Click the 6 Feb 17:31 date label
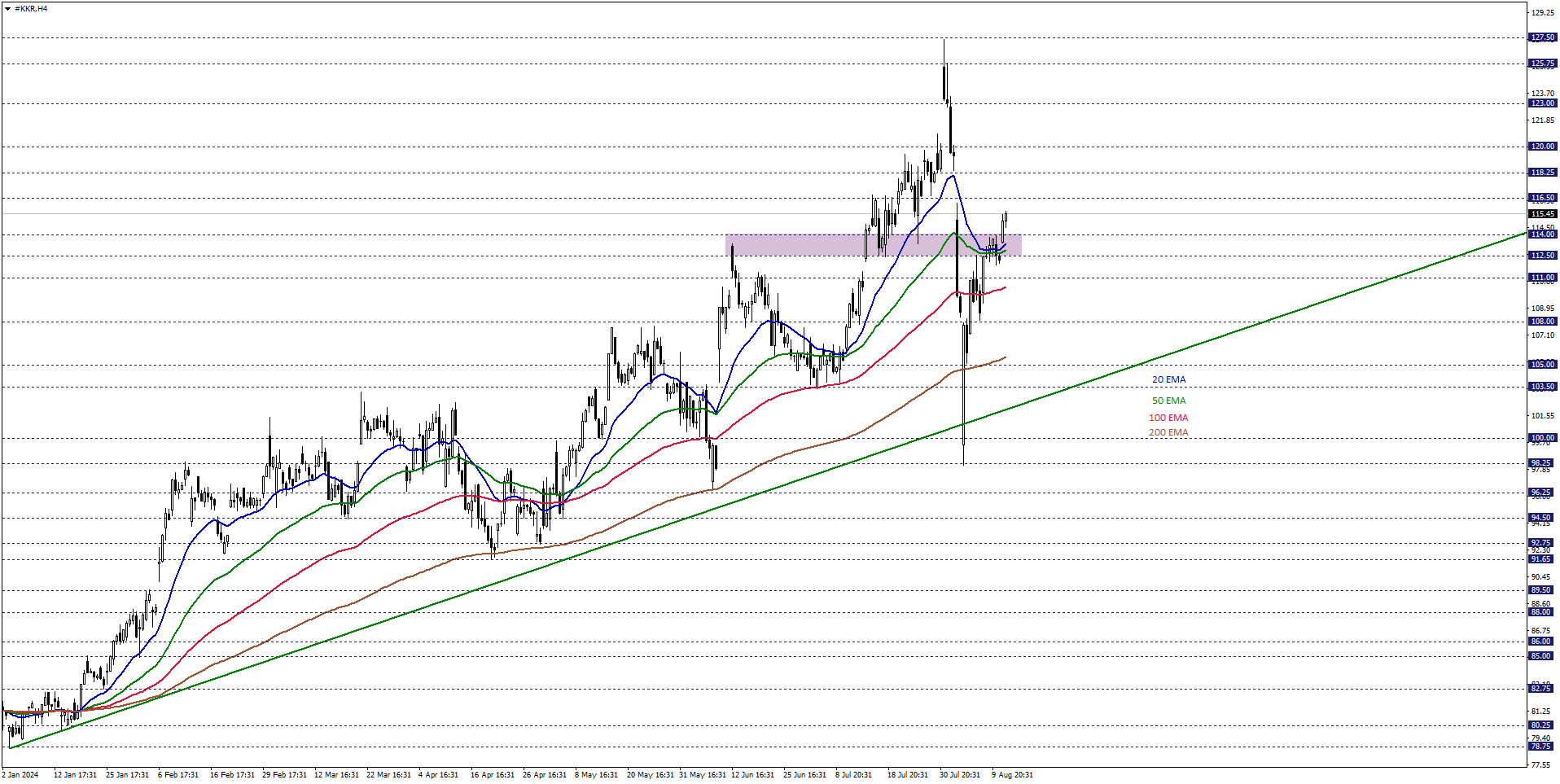This screenshot has height=784, width=1560. click(178, 775)
